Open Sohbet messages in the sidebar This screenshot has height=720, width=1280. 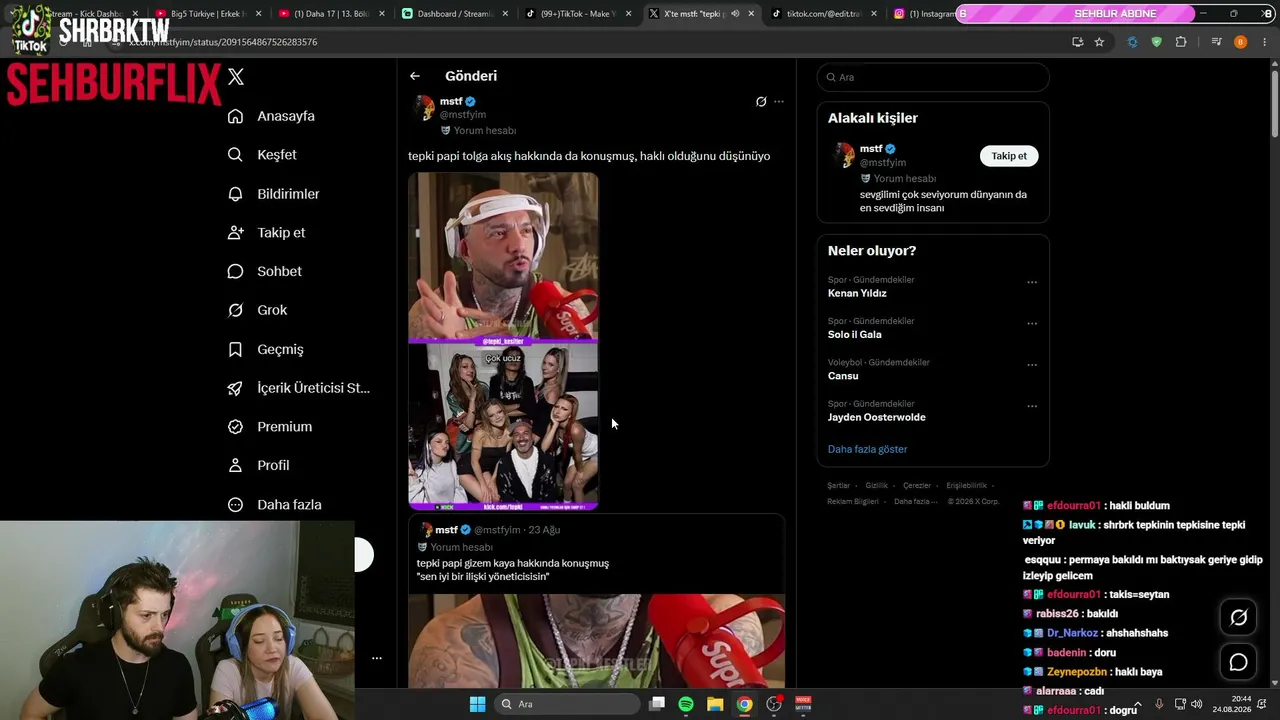click(x=264, y=271)
